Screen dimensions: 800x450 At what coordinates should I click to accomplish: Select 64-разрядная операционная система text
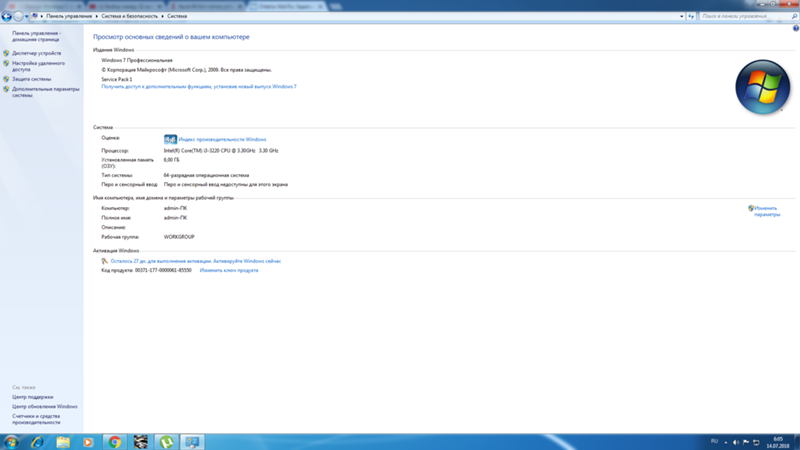point(206,176)
